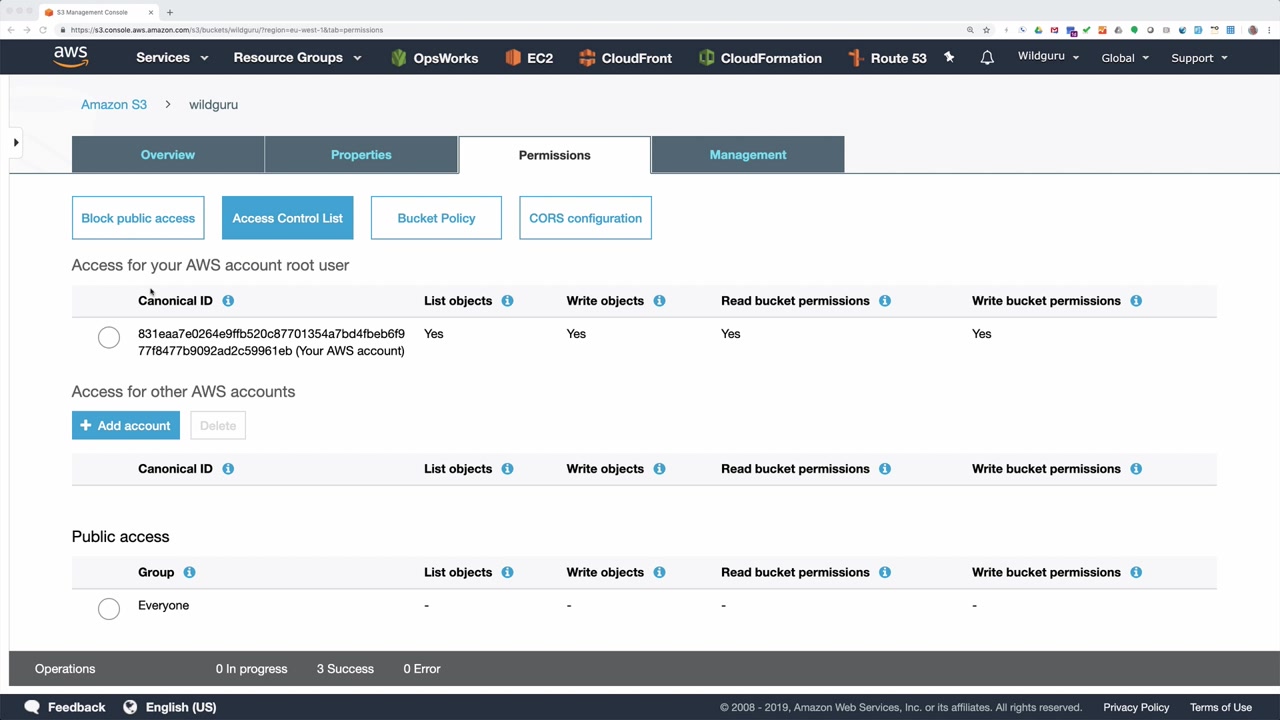Open the EC2 shortcut icon

[513, 58]
